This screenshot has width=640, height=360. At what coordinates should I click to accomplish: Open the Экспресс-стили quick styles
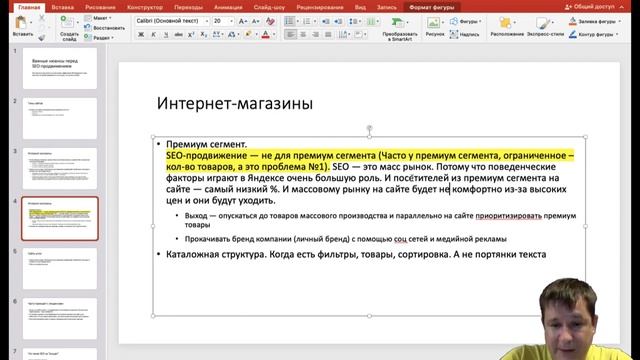click(545, 27)
